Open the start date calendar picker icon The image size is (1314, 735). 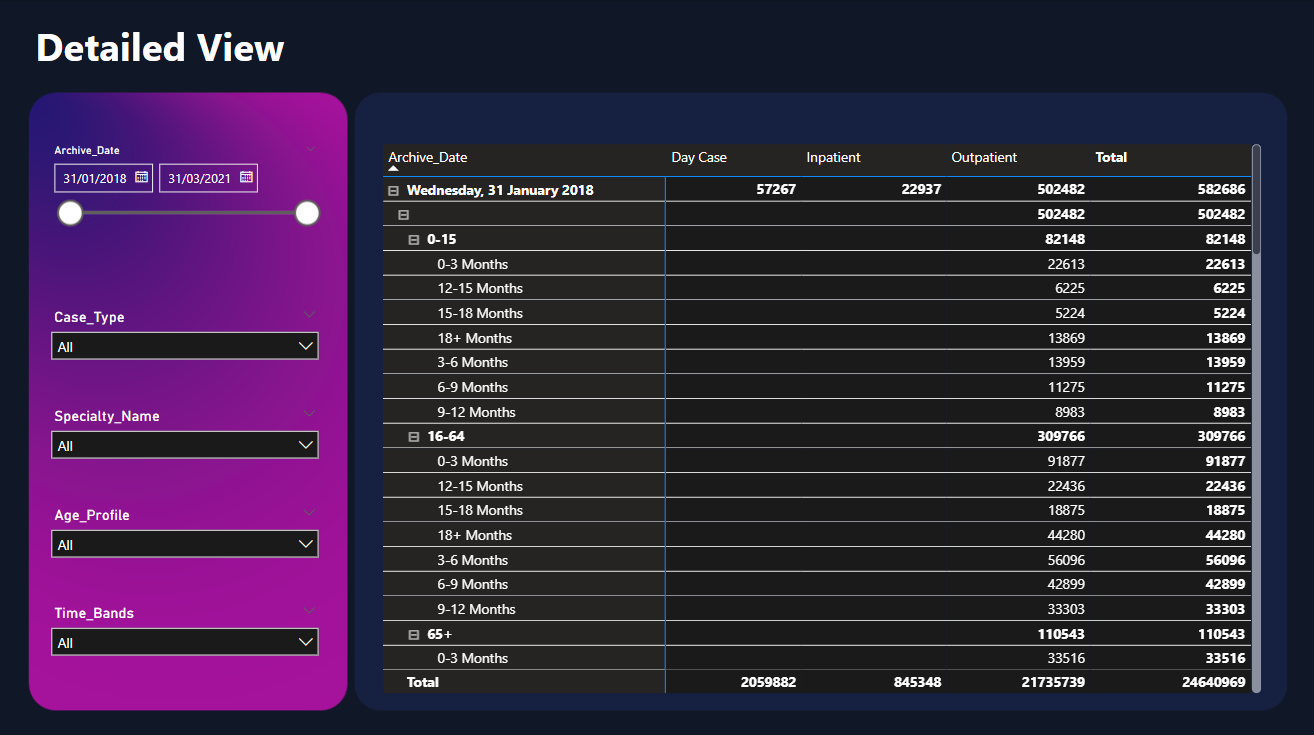pyautogui.click(x=141, y=178)
